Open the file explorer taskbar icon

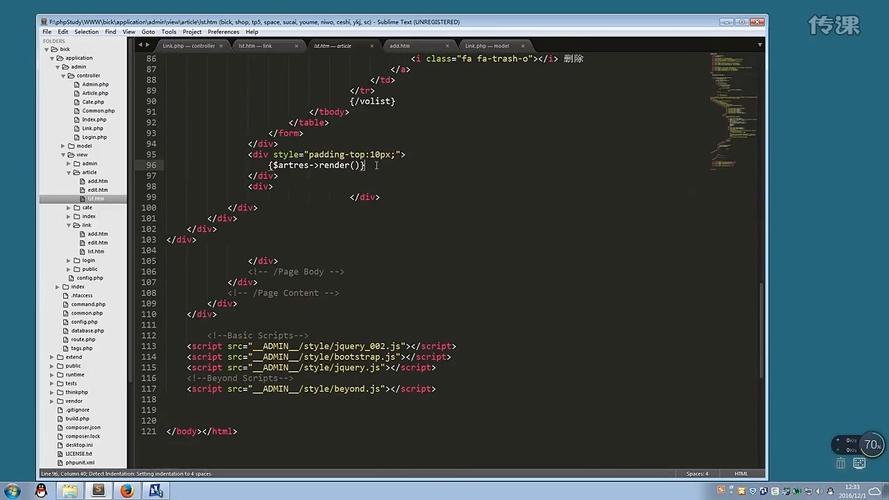tap(68, 490)
